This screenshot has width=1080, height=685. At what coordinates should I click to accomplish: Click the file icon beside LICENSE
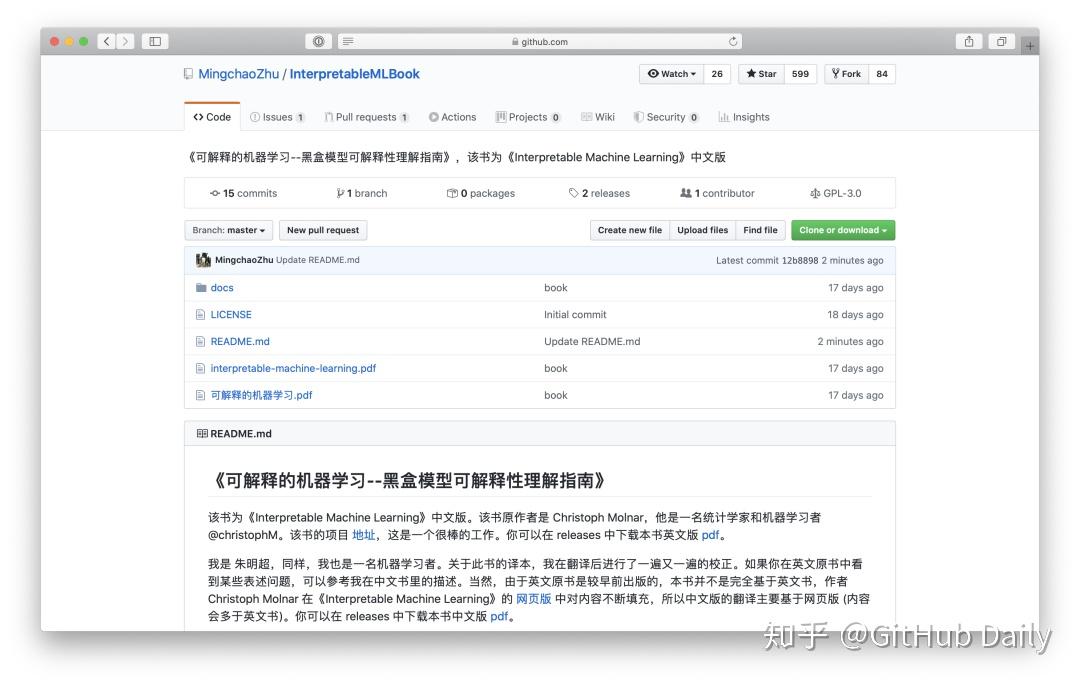tap(202, 314)
